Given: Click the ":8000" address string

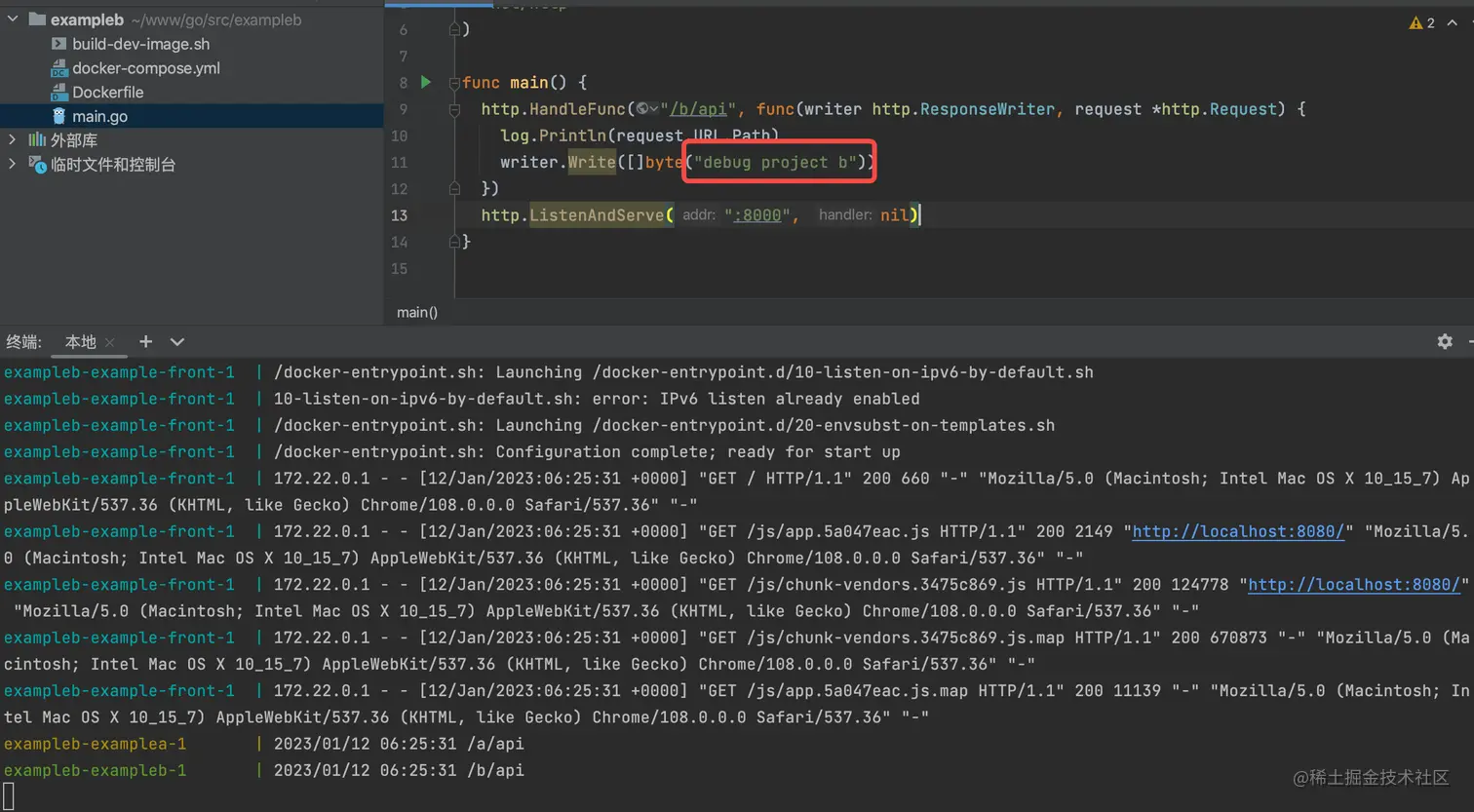Looking at the screenshot, I should click(x=756, y=214).
